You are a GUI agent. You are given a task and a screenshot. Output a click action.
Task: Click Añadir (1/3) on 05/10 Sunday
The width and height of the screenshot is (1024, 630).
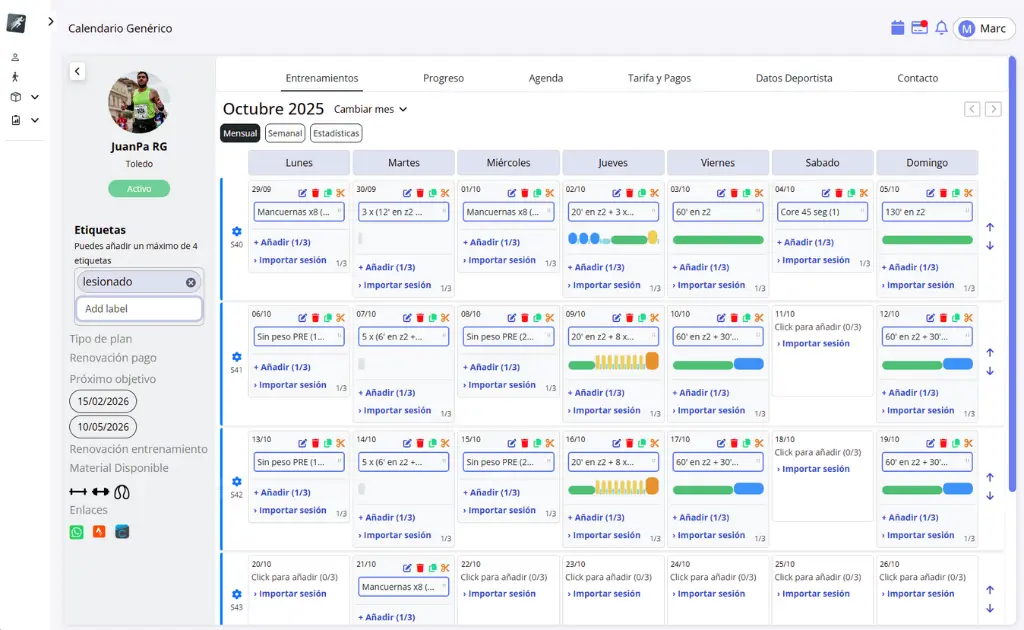coord(913,267)
